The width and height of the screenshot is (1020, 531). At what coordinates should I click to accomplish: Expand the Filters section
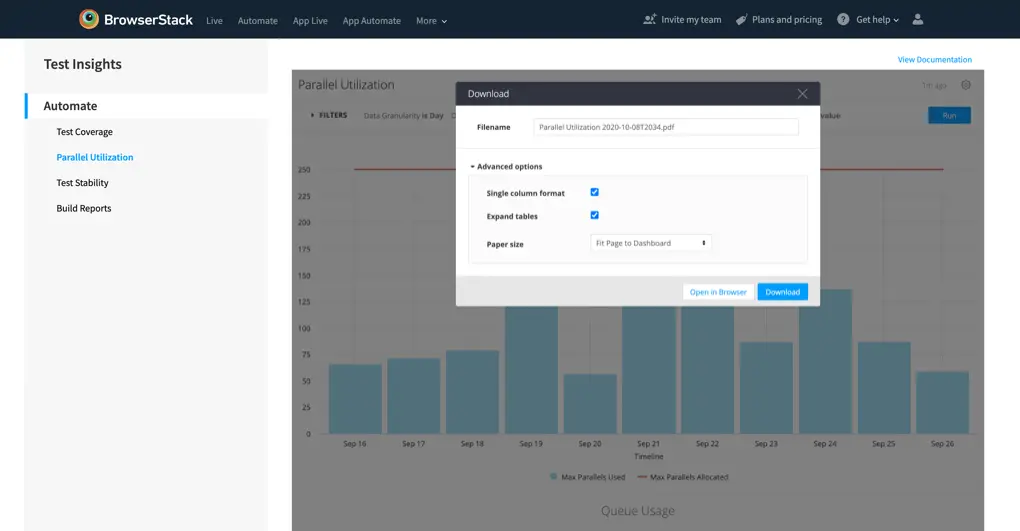[329, 115]
